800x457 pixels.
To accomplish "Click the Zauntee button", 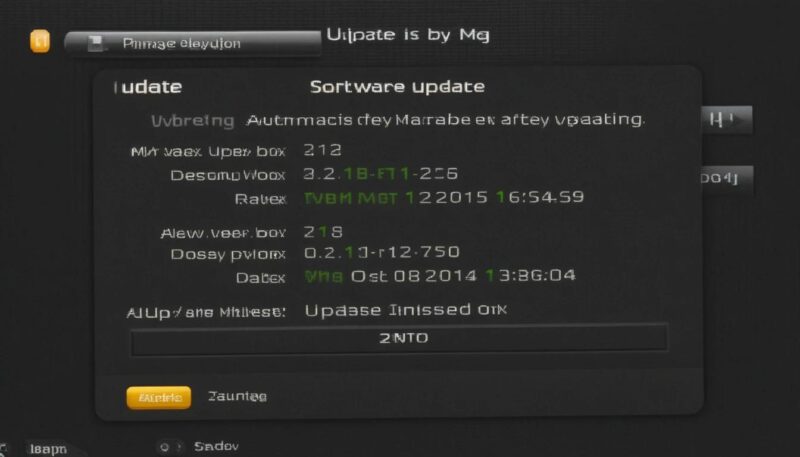I will [x=237, y=396].
